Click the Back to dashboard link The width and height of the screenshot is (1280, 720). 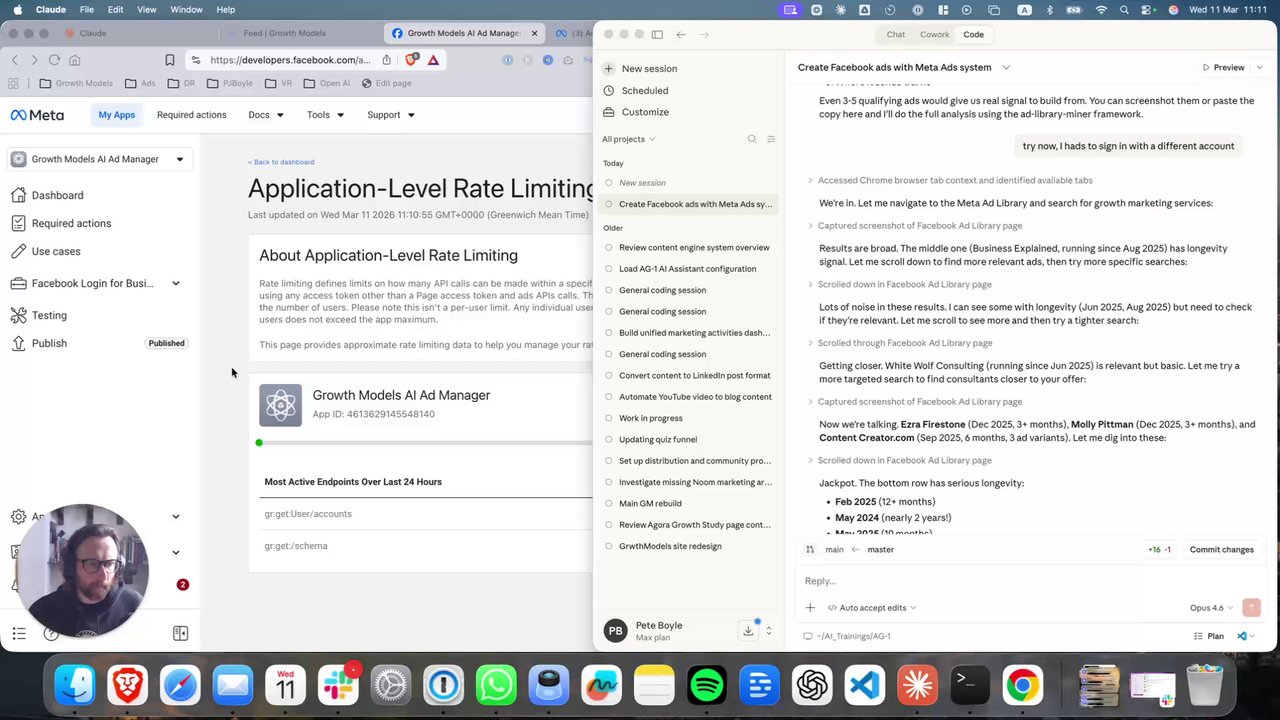[x=281, y=162]
